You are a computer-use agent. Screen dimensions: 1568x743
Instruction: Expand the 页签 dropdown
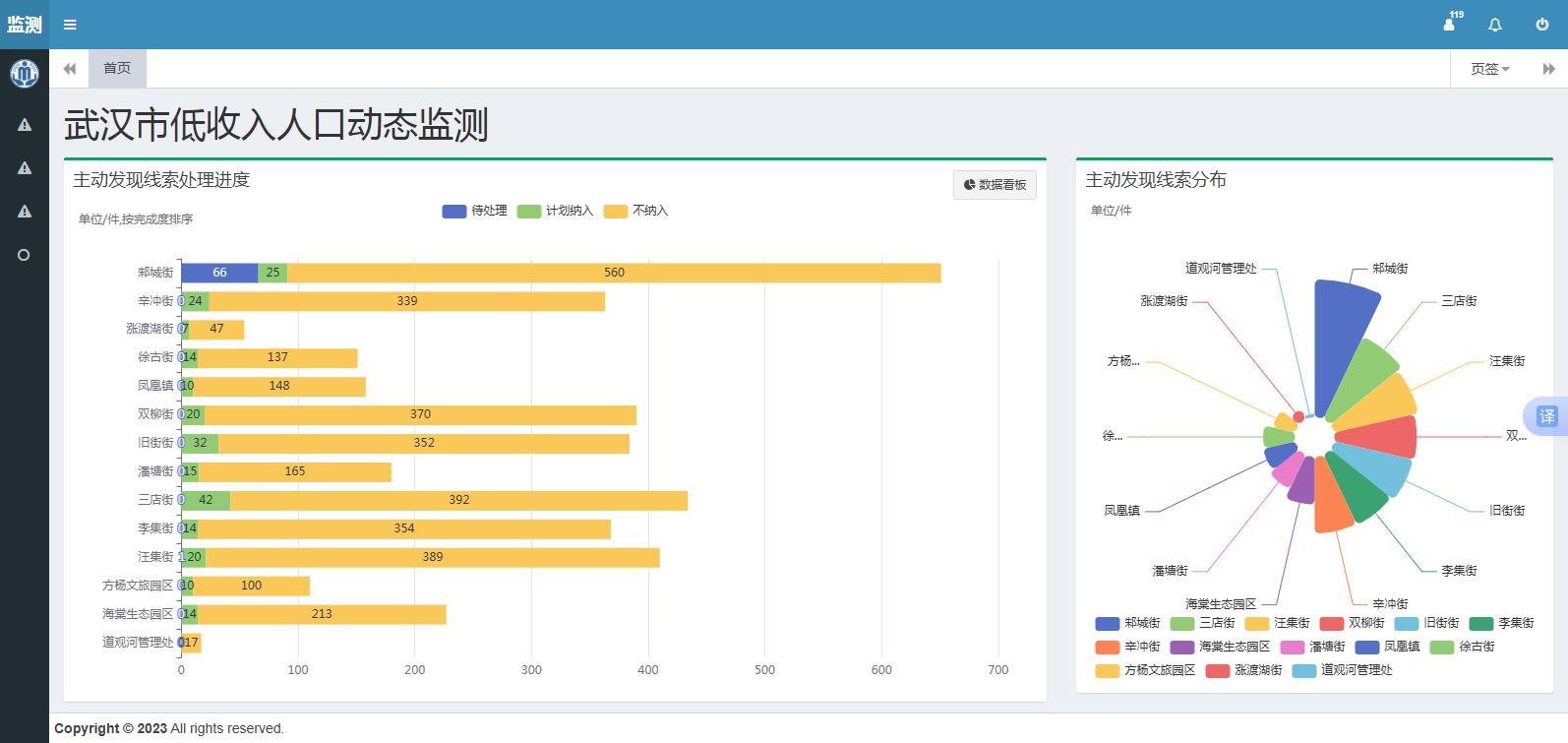[1489, 69]
